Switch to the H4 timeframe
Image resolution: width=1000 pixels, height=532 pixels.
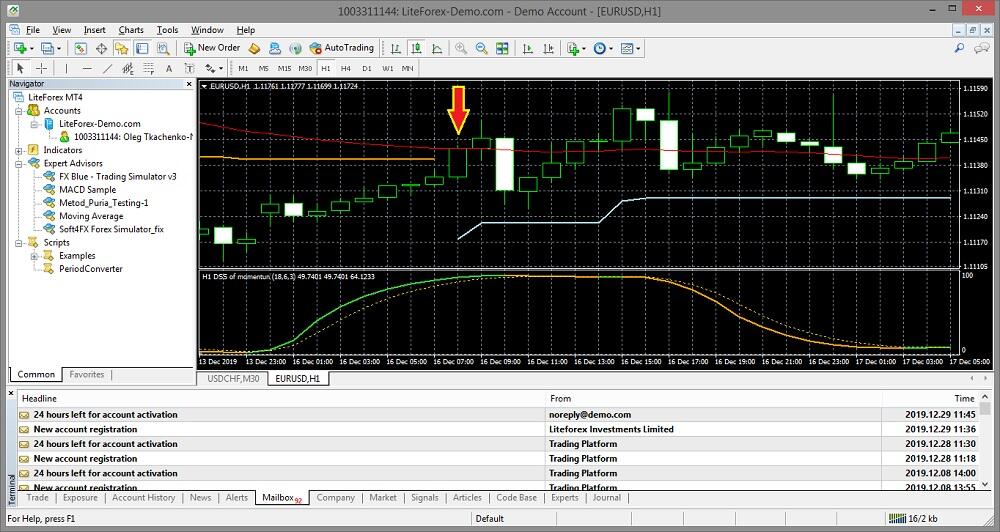(346, 68)
